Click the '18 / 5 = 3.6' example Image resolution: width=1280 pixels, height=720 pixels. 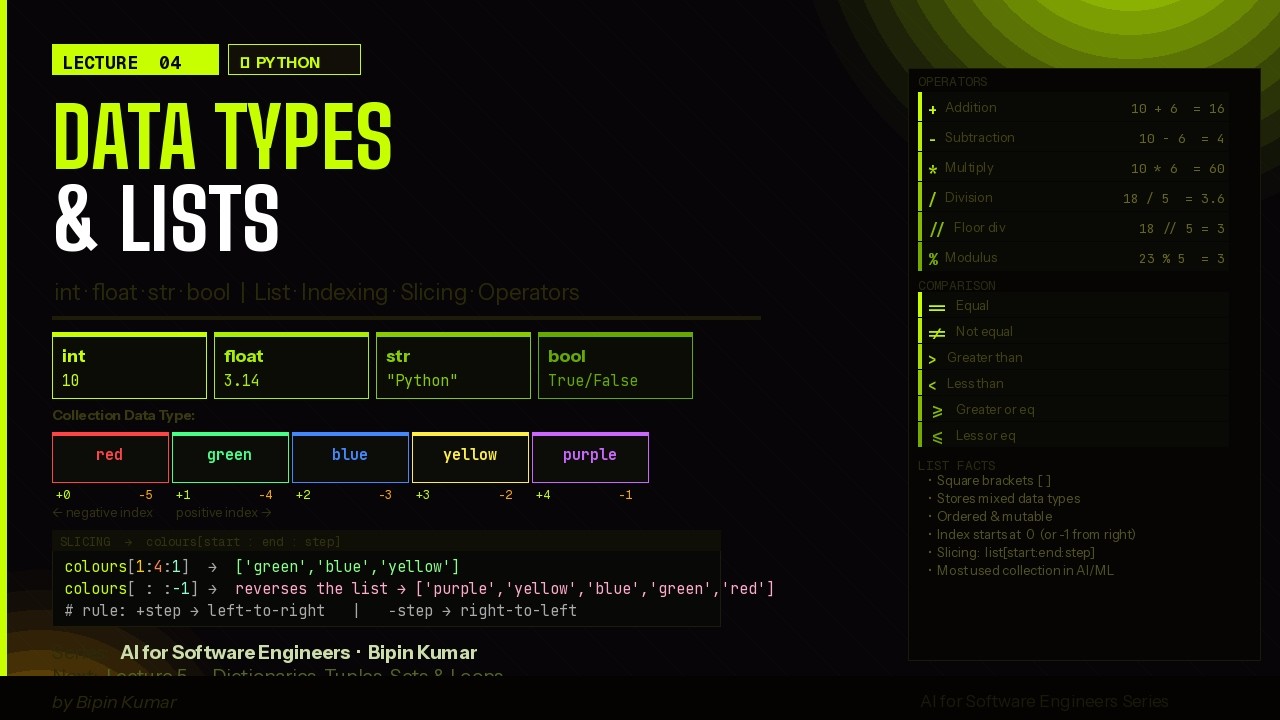[x=1173, y=199]
